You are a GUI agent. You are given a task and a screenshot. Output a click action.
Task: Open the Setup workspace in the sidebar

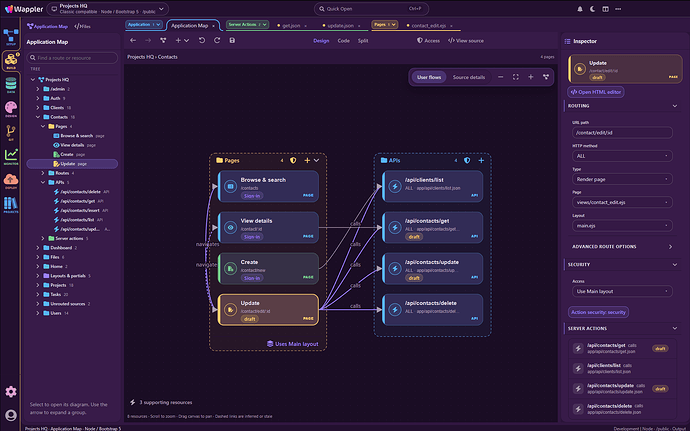tap(11, 37)
